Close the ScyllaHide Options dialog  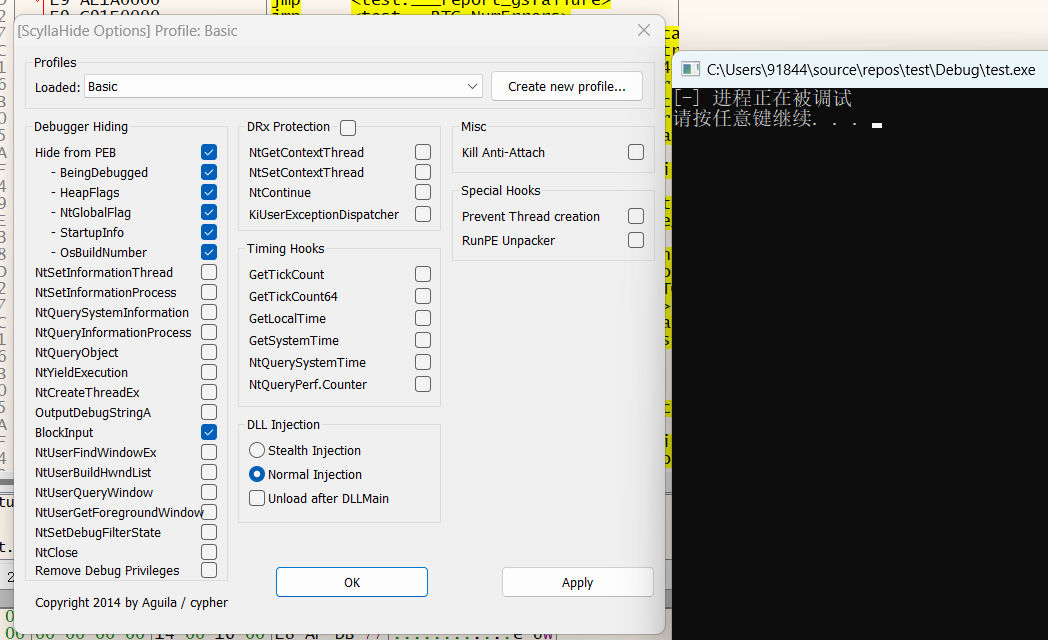tap(644, 31)
